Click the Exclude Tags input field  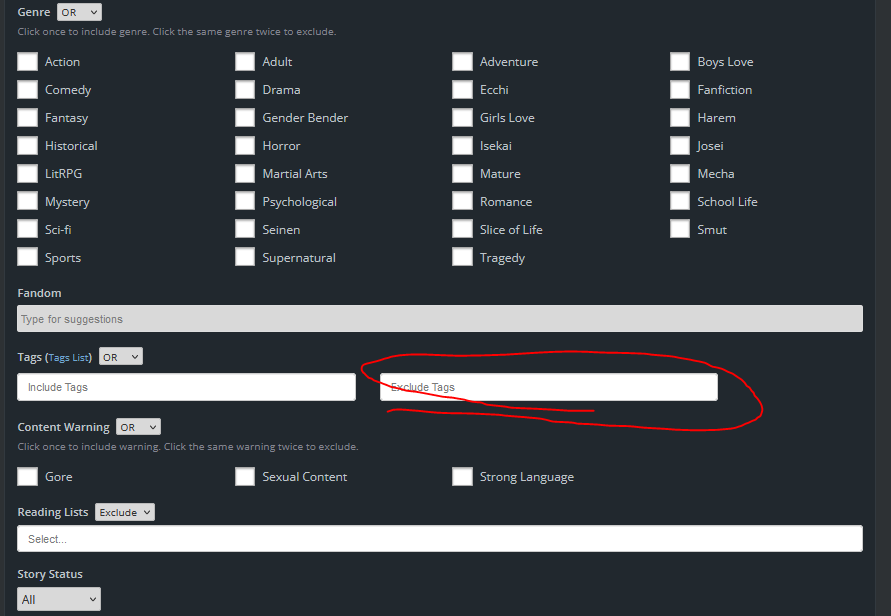pyautogui.click(x=548, y=387)
